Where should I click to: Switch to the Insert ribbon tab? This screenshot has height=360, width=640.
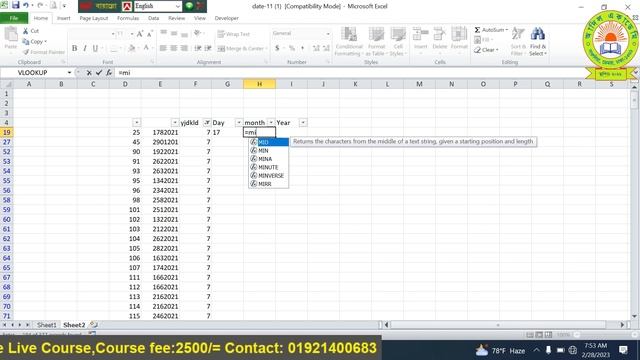click(63, 18)
